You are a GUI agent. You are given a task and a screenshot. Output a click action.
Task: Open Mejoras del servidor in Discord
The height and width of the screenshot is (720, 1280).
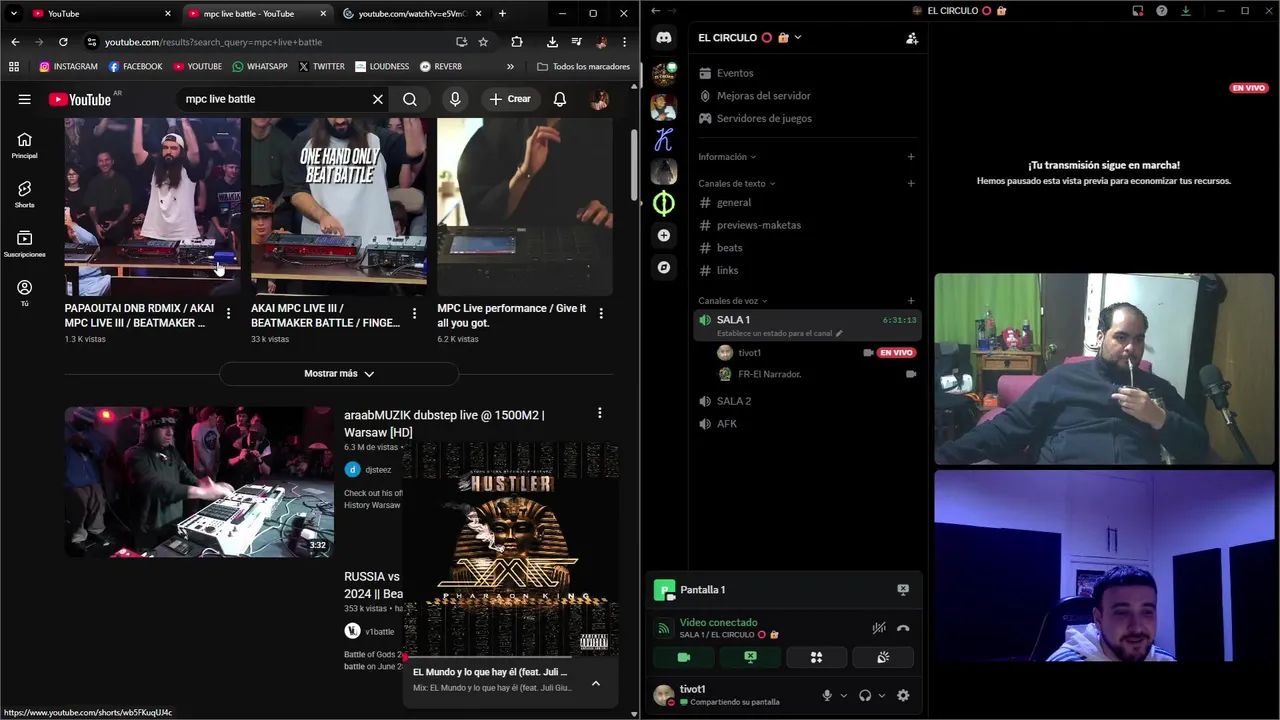click(807, 96)
